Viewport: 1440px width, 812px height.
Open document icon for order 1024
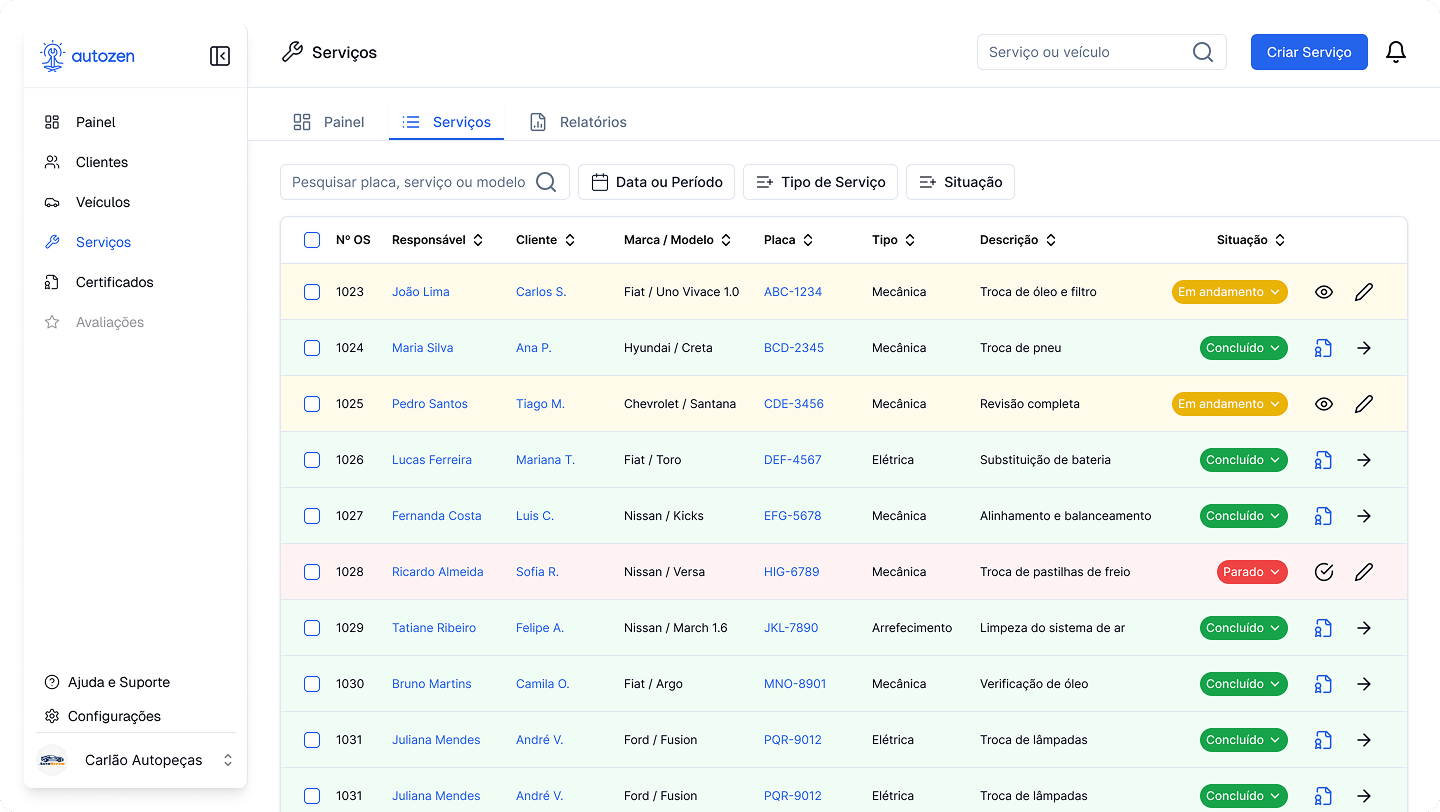(x=1324, y=348)
